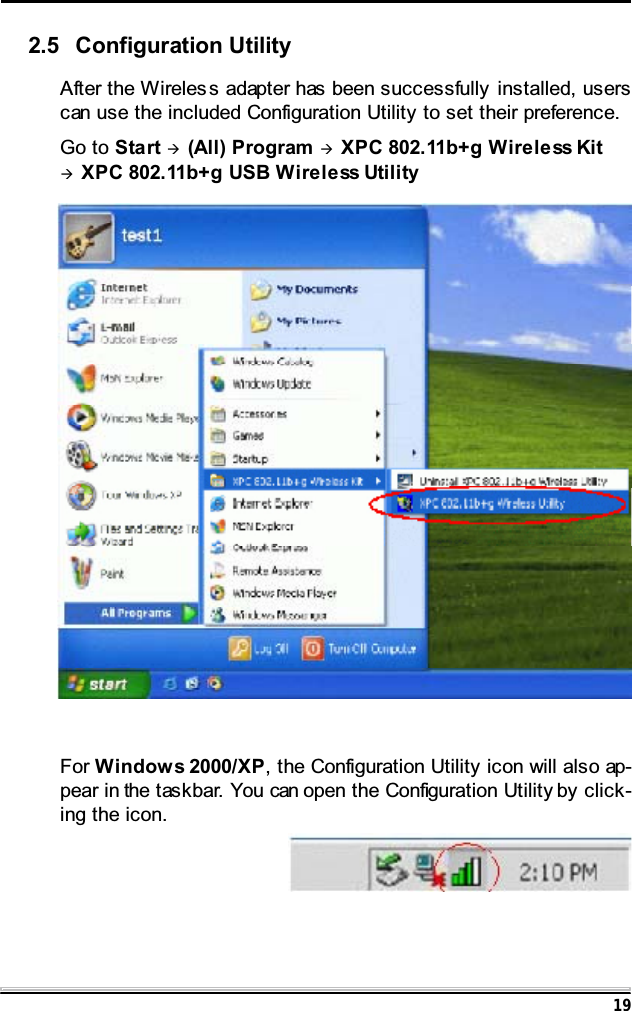This screenshot has width=632, height=1011.
Task: Click Internet Explorer icon in programs submenu
Action: (218, 504)
